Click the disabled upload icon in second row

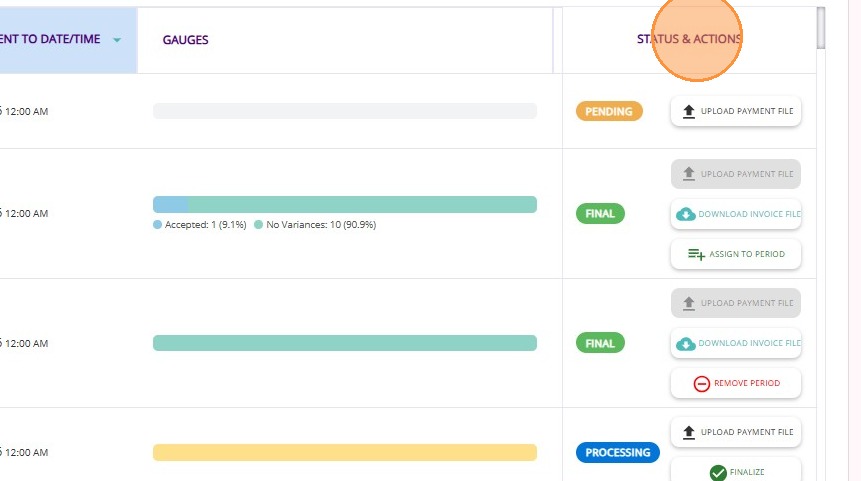(688, 174)
